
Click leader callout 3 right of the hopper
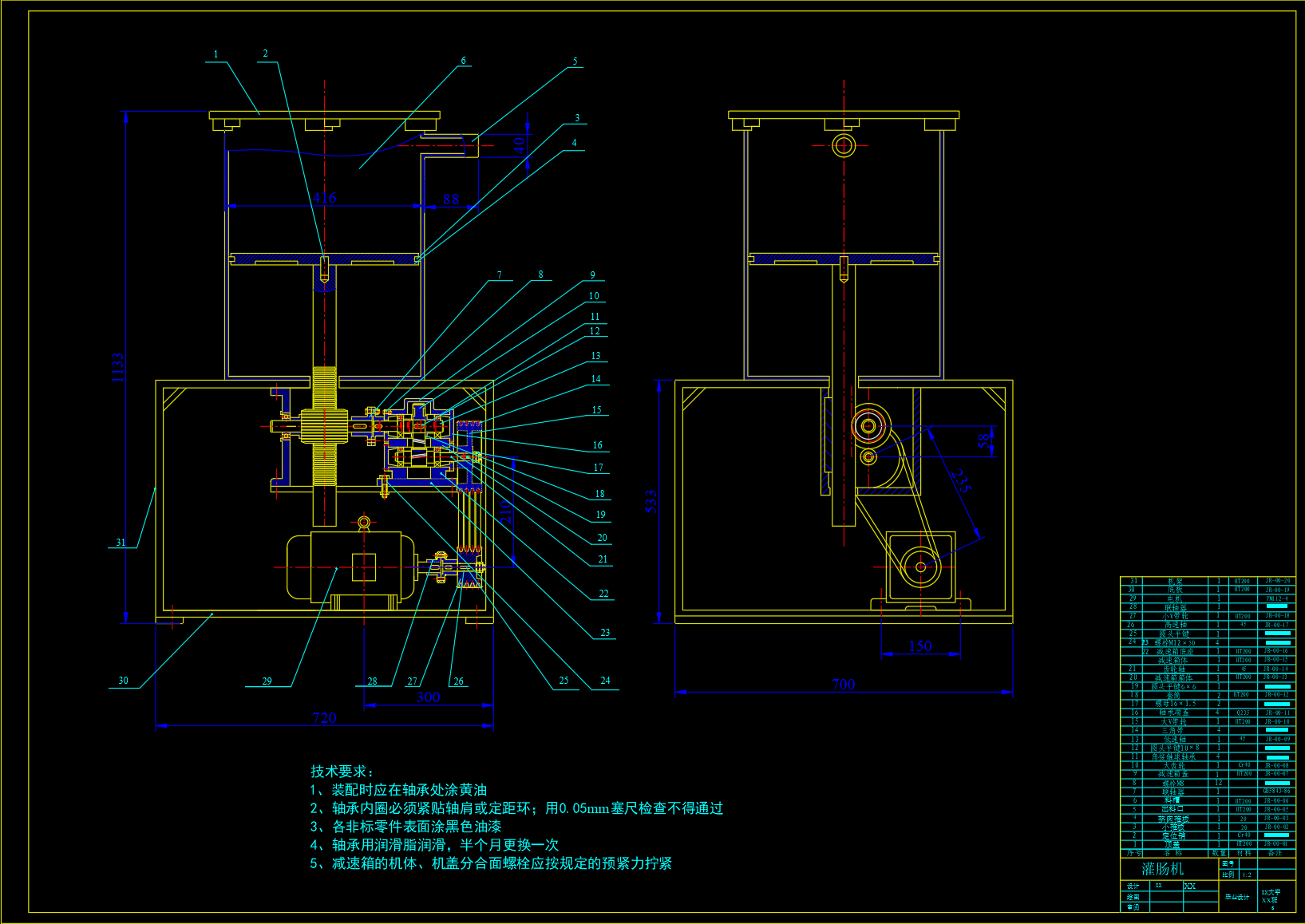(578, 118)
